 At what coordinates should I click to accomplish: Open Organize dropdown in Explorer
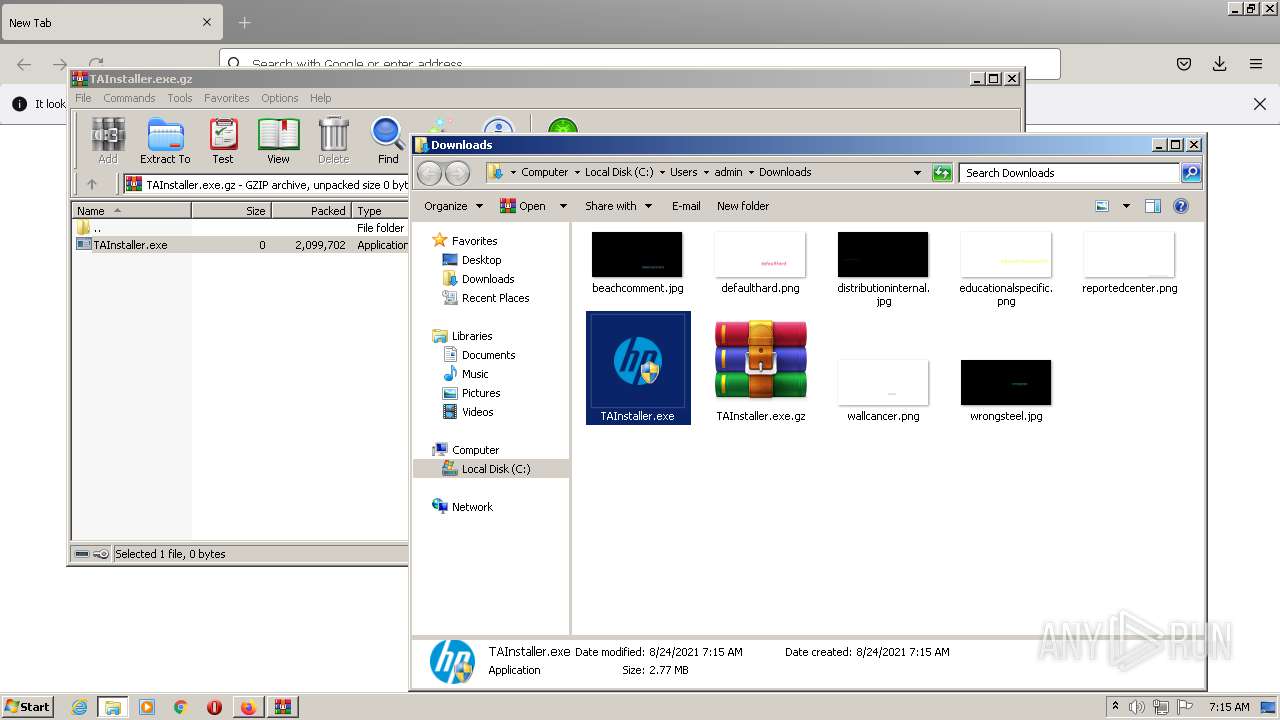453,206
